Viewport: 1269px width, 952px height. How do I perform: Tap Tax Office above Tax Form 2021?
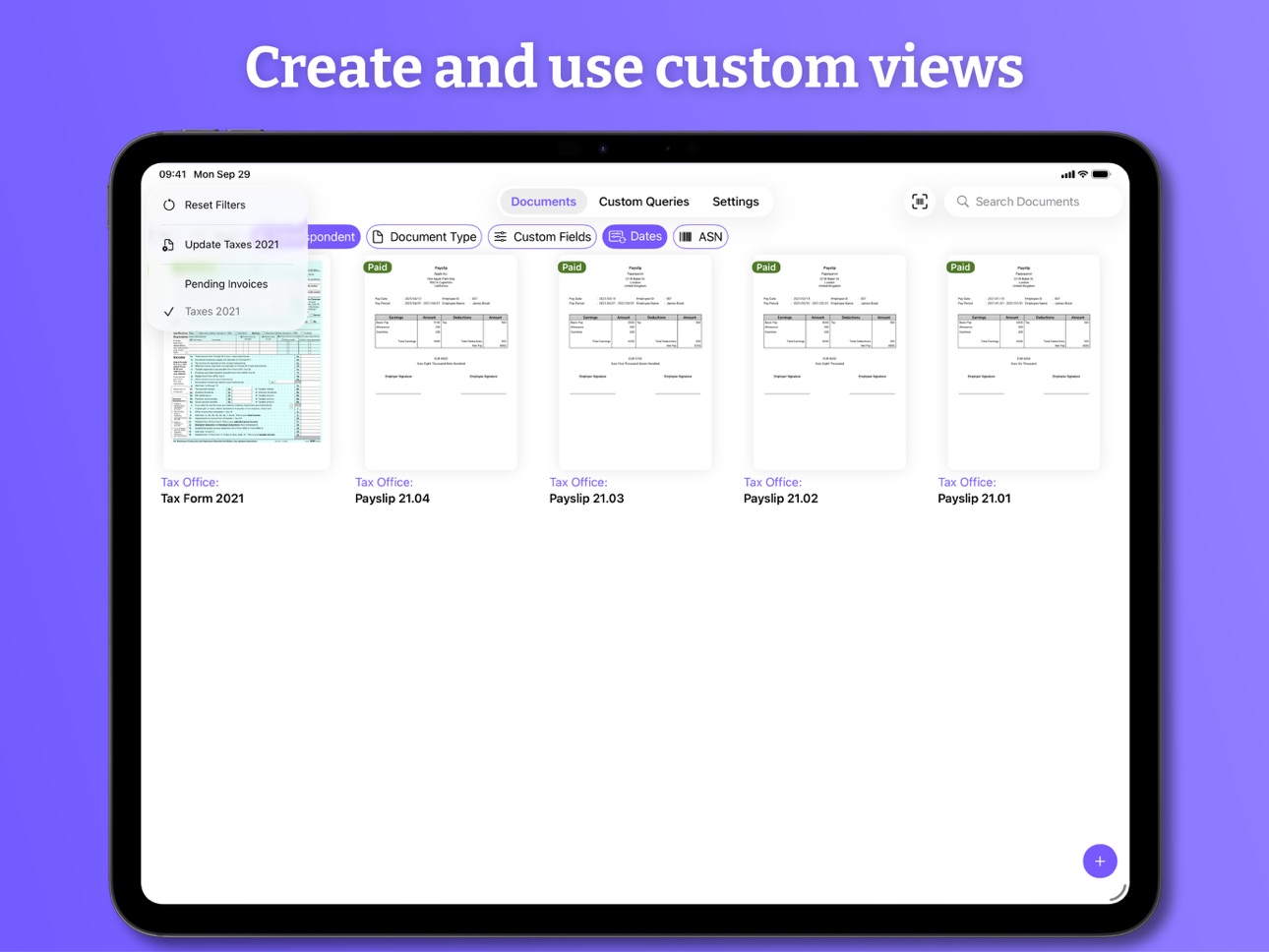pos(190,482)
